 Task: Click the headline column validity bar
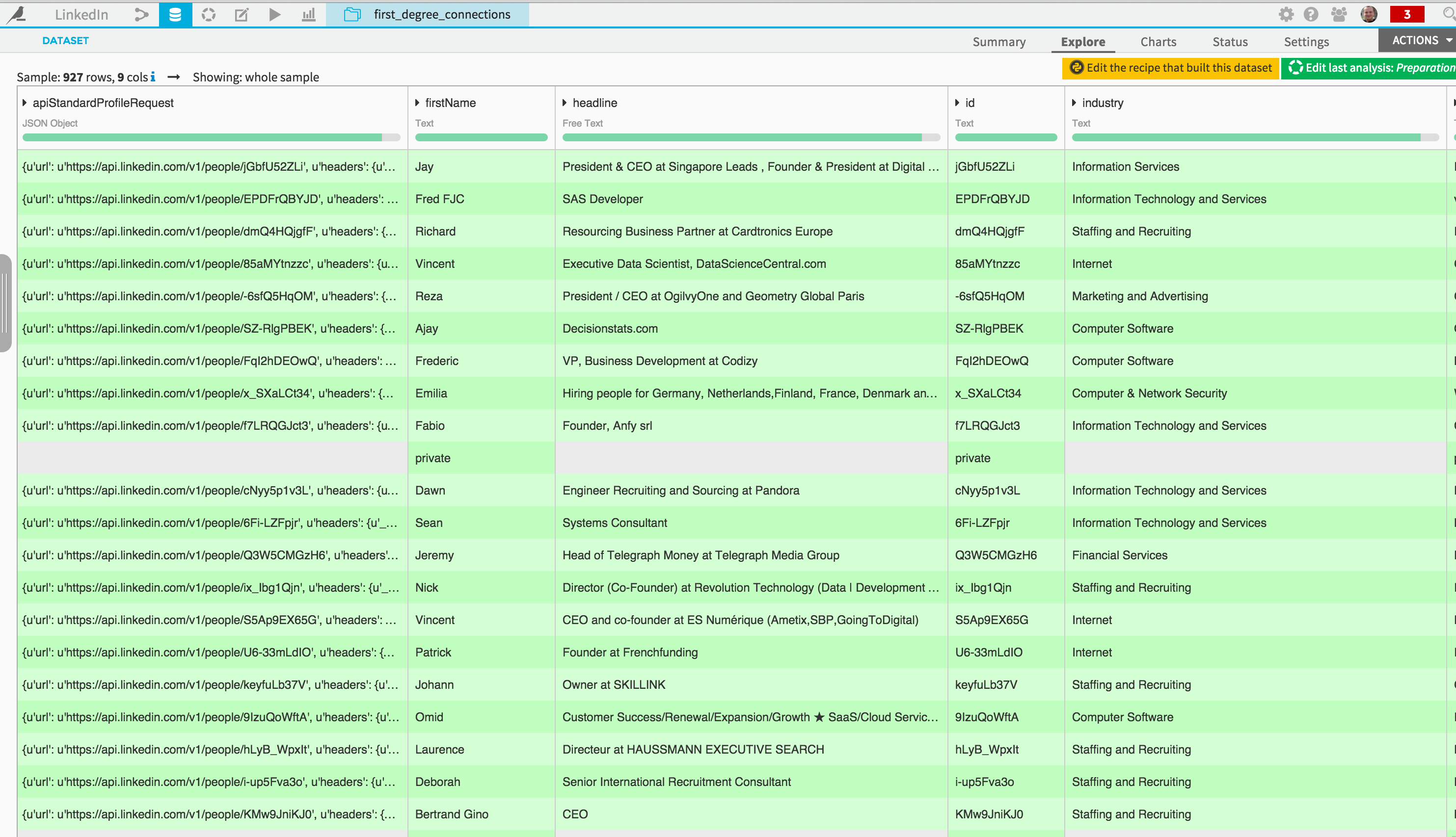(751, 137)
